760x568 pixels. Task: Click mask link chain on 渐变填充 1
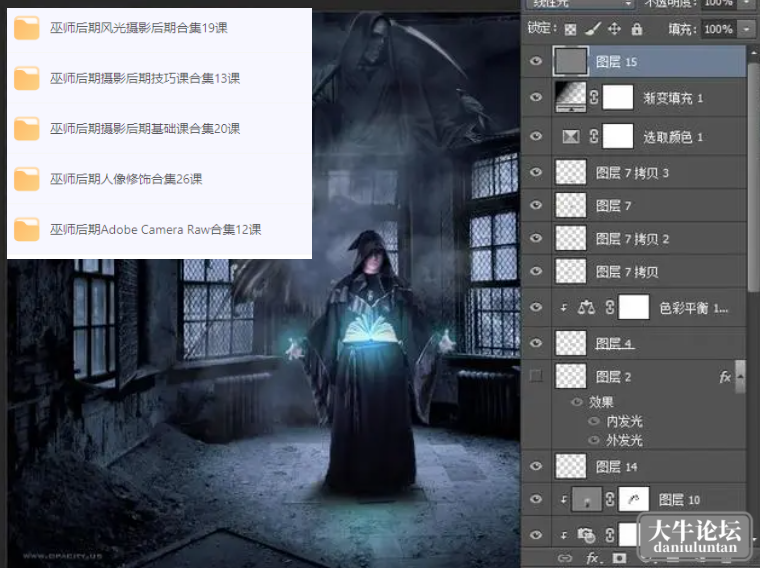[x=594, y=97]
